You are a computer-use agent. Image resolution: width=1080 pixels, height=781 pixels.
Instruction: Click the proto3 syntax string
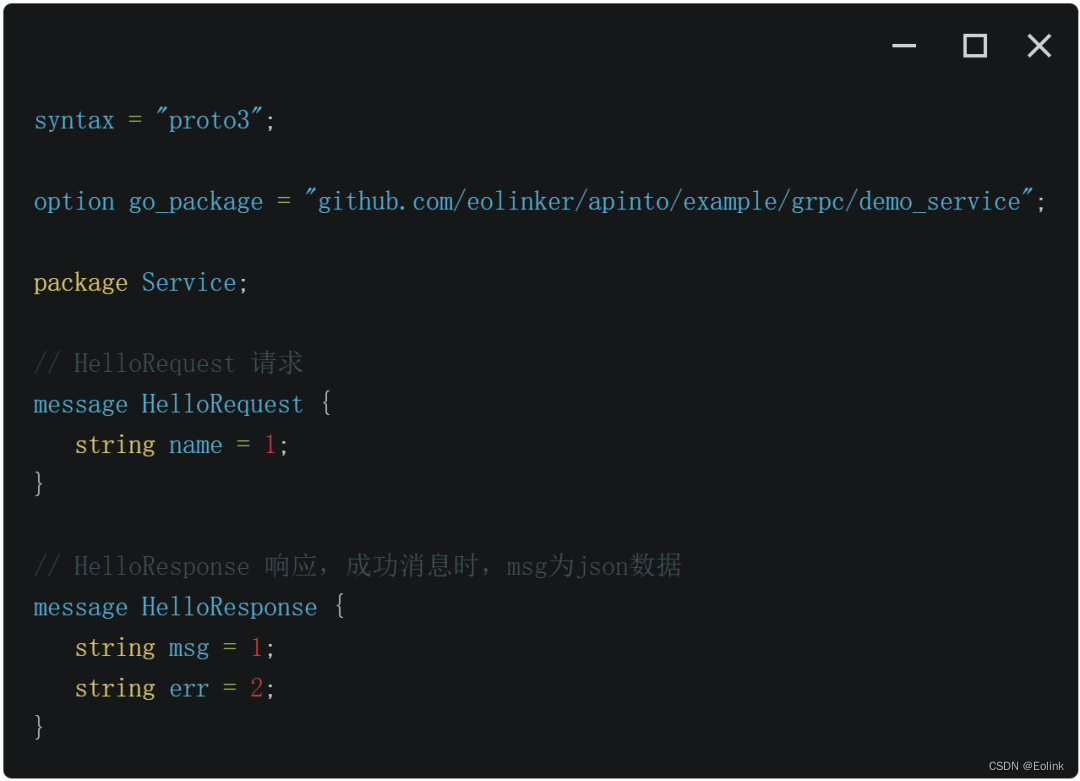click(209, 120)
